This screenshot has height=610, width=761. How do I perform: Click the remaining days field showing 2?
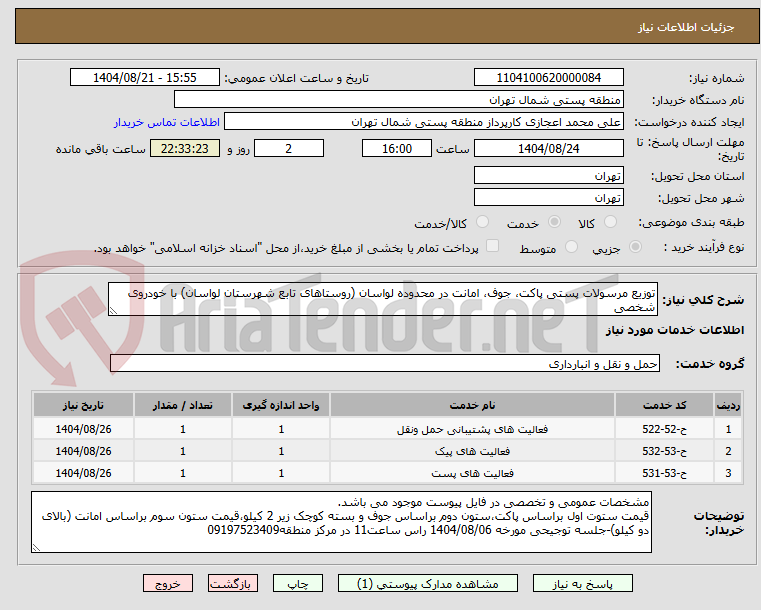coord(289,148)
